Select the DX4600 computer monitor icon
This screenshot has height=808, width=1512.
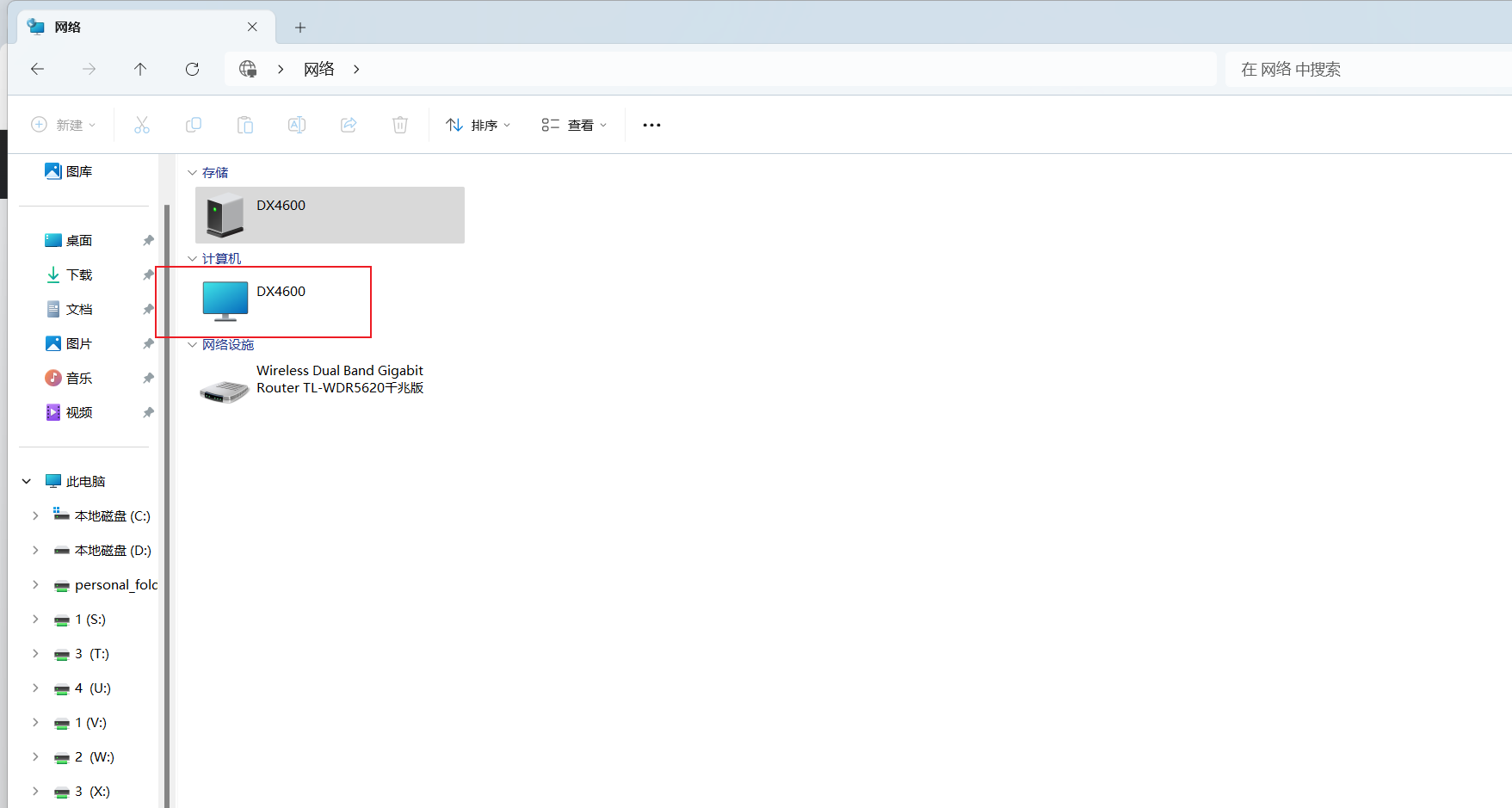click(225, 300)
